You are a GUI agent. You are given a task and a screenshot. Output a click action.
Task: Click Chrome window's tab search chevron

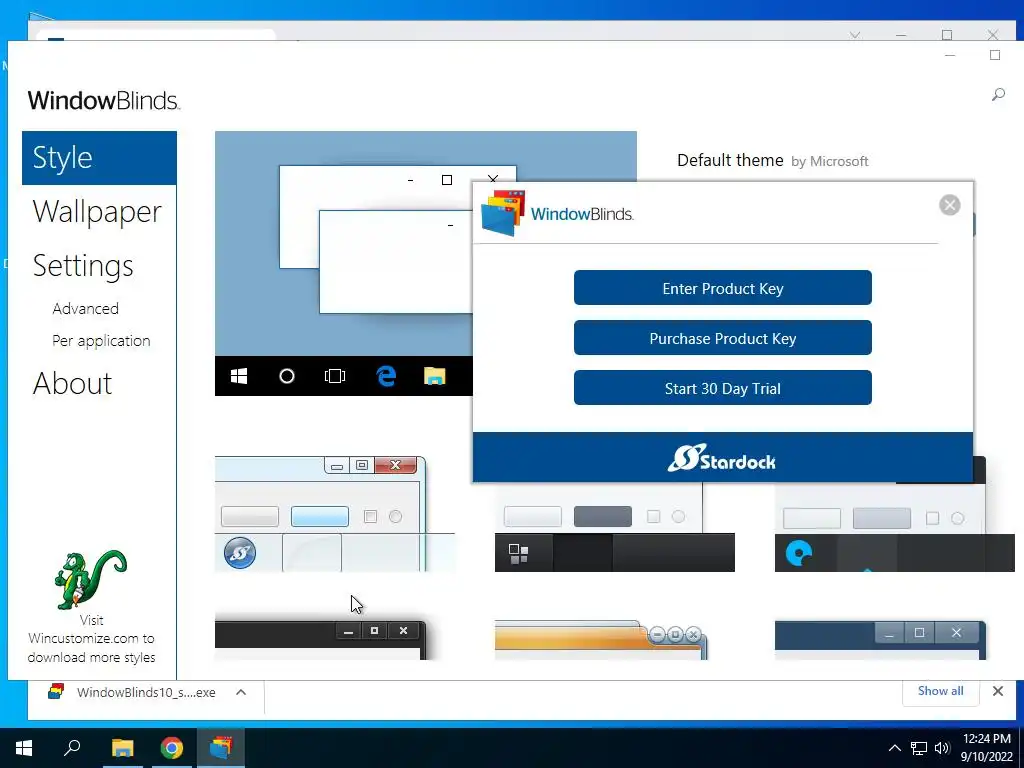tap(855, 35)
